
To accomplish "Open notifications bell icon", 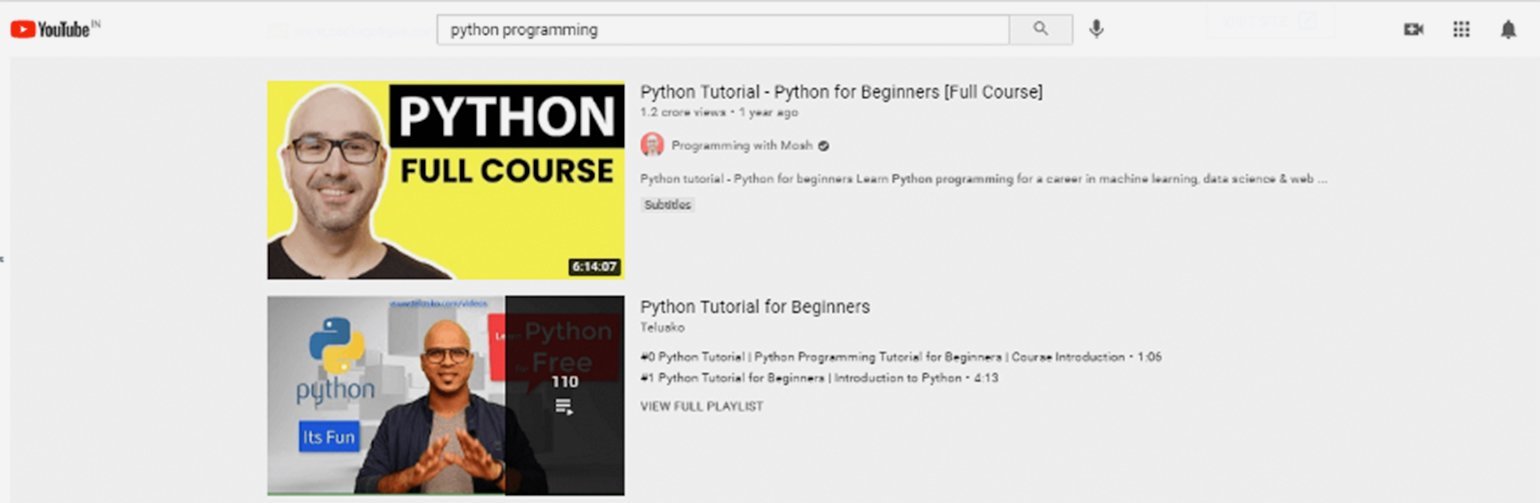I will pos(1508,30).
